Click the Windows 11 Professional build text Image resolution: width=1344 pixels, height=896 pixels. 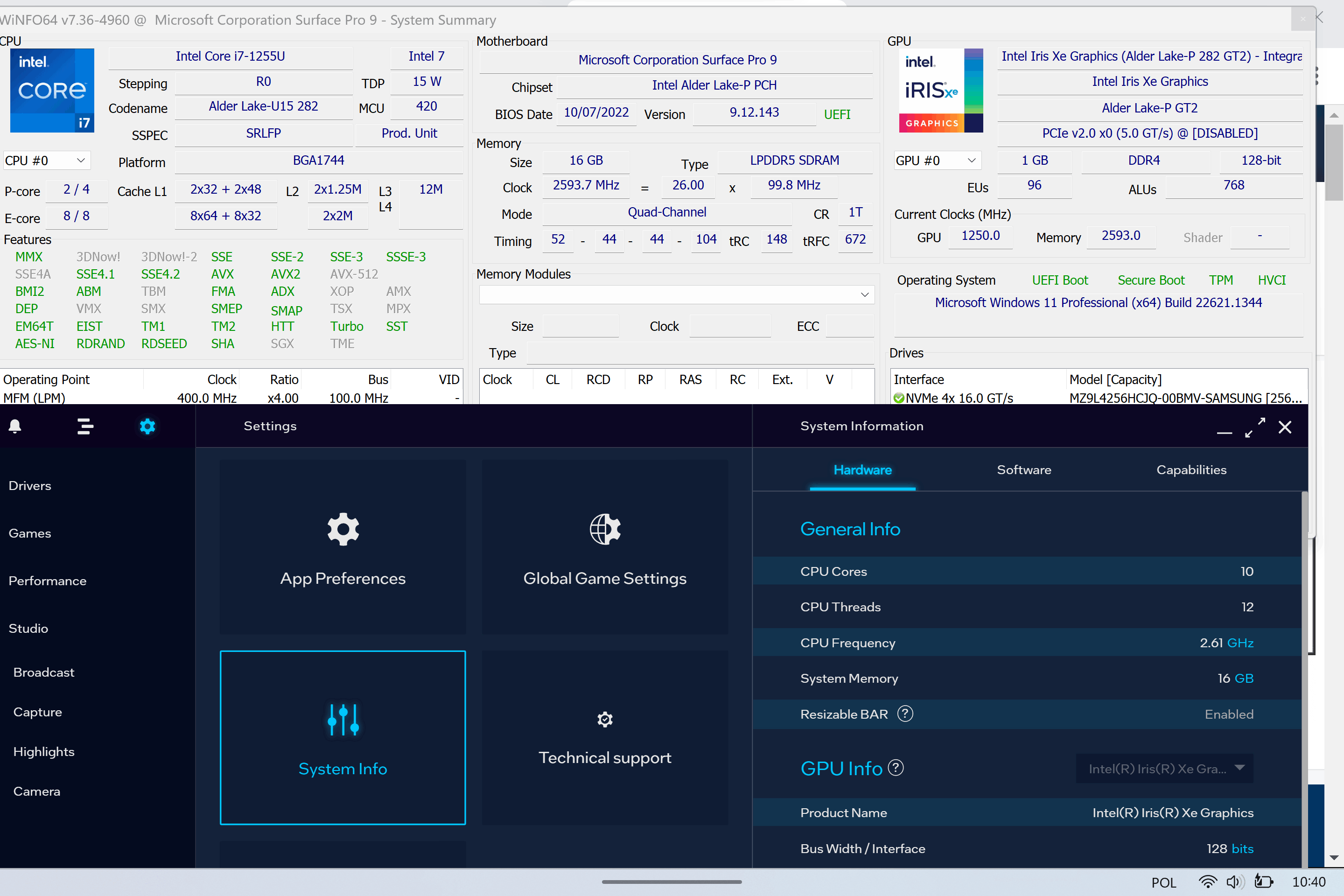pos(1098,302)
